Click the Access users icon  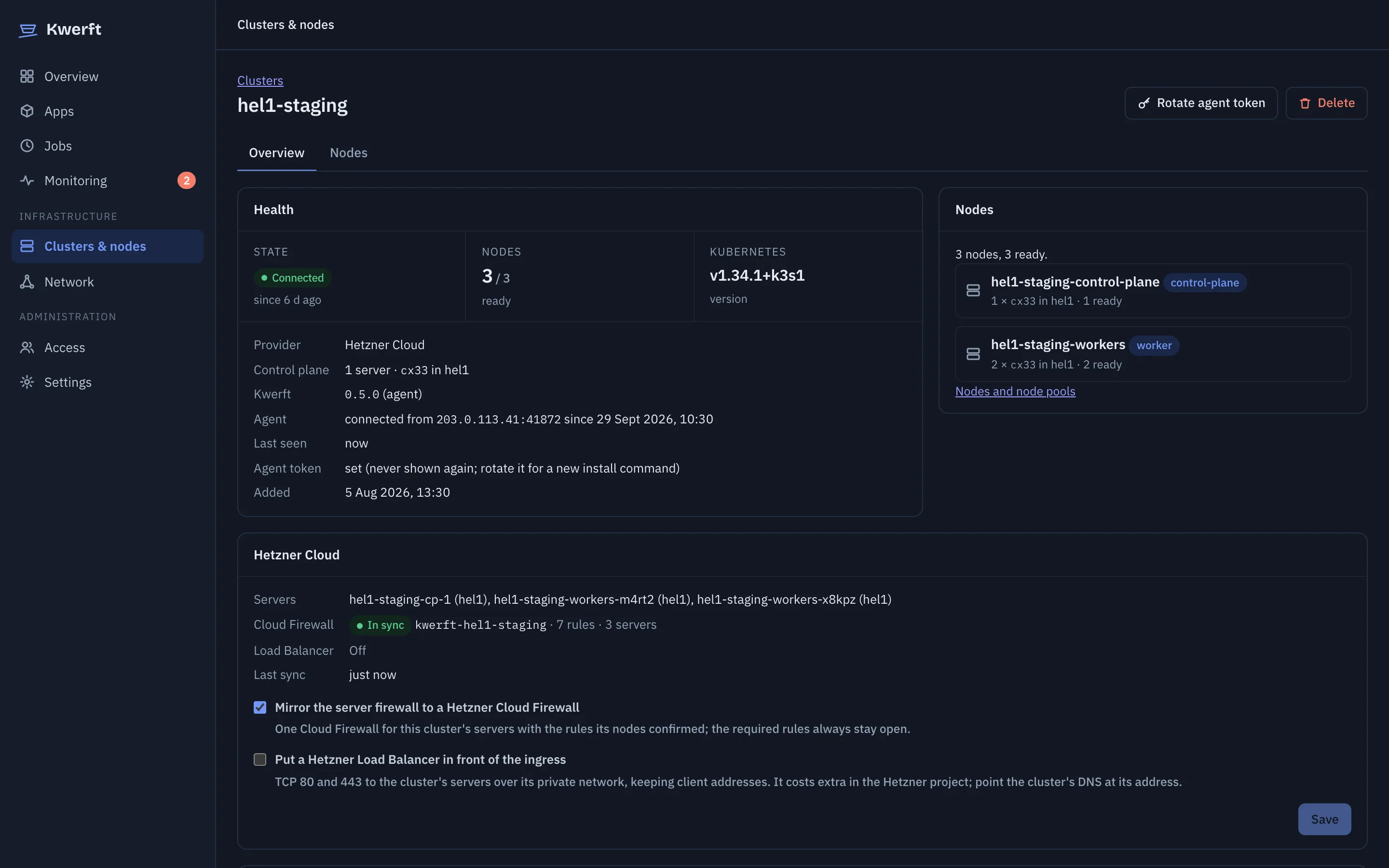point(27,347)
